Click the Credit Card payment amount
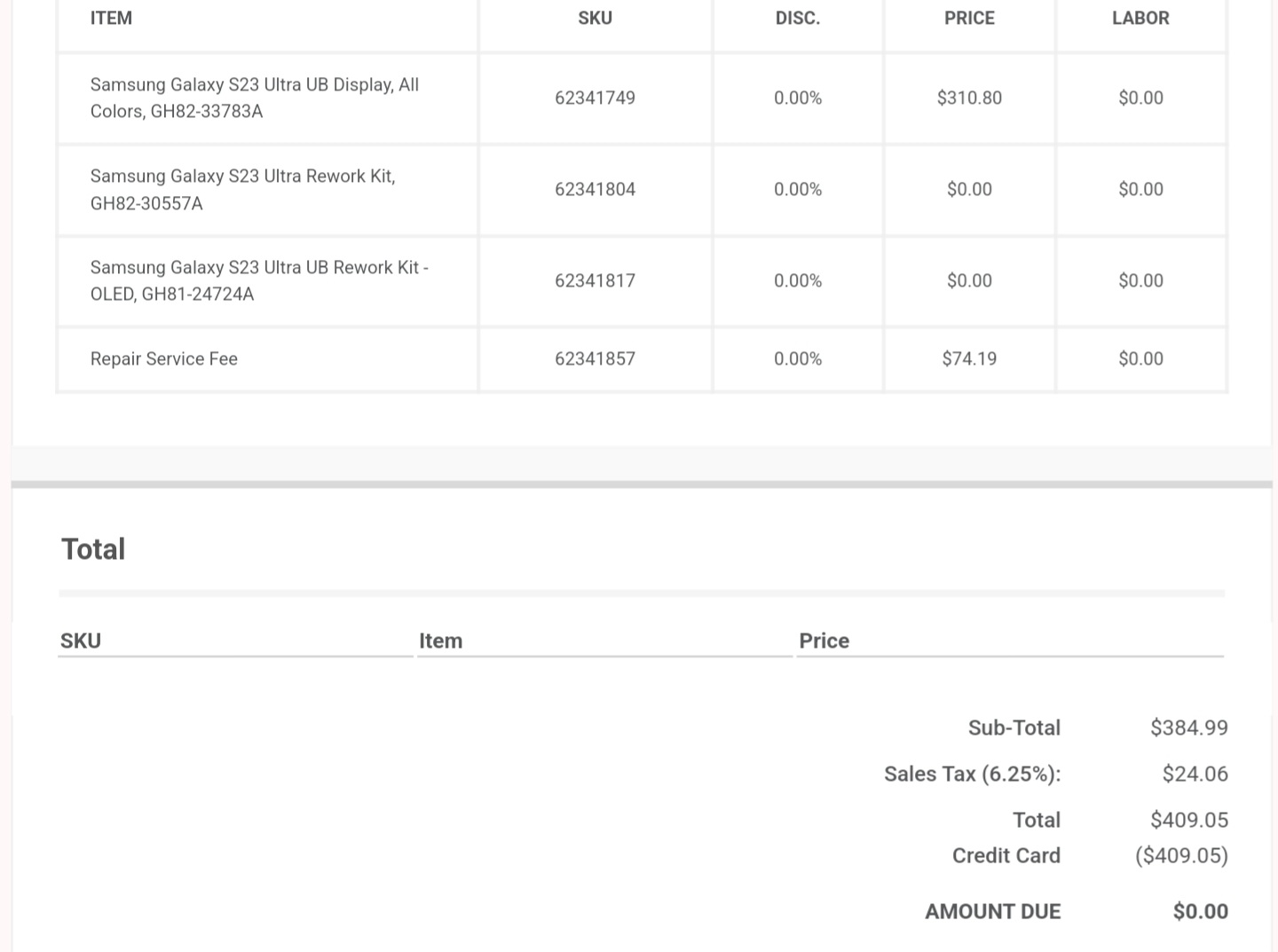This screenshot has height=952, width=1278. (x=1181, y=855)
